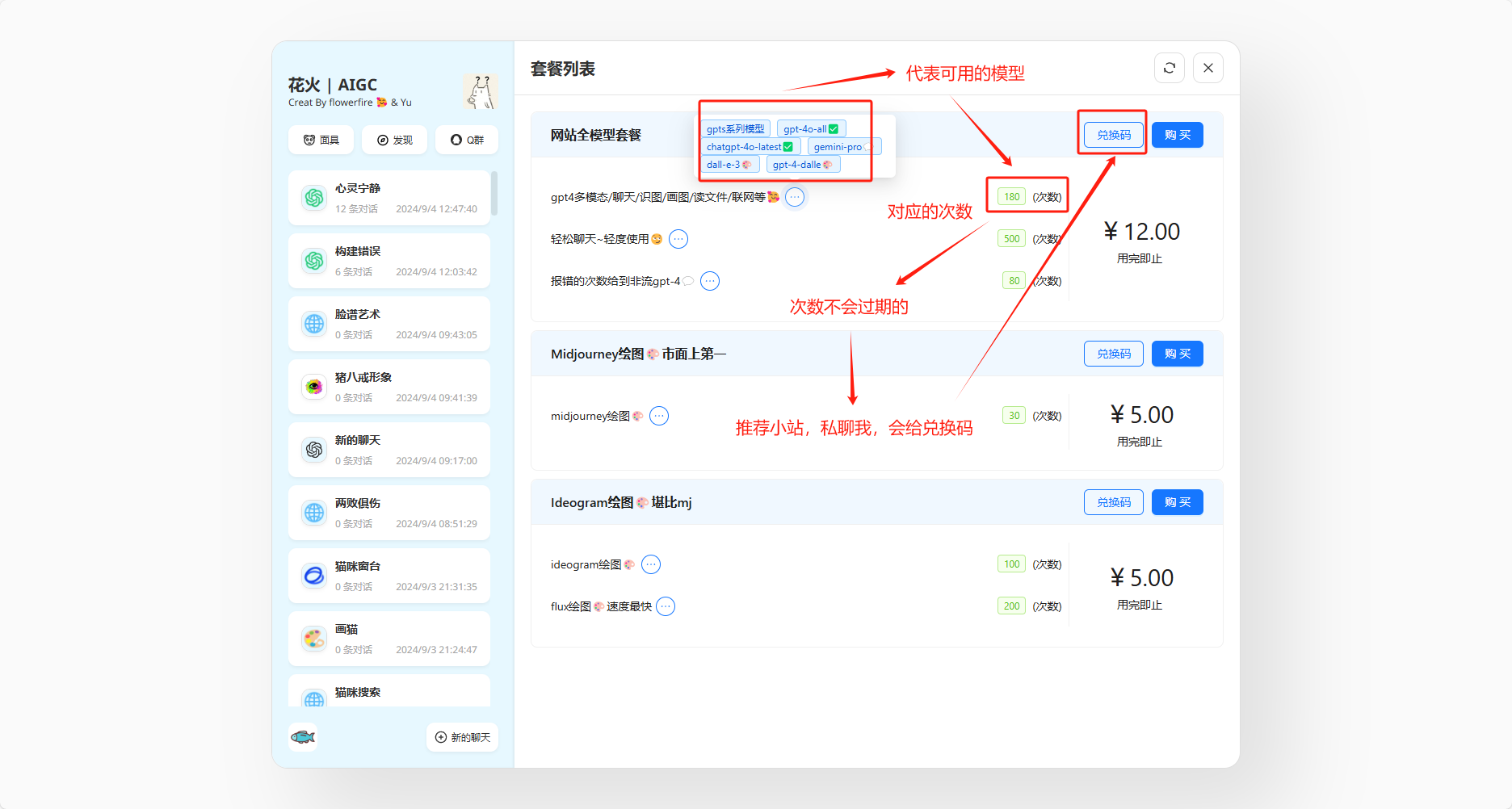Click the globe icon of 两败俱伤 chat
The width and height of the screenshot is (1512, 809).
pos(314,513)
